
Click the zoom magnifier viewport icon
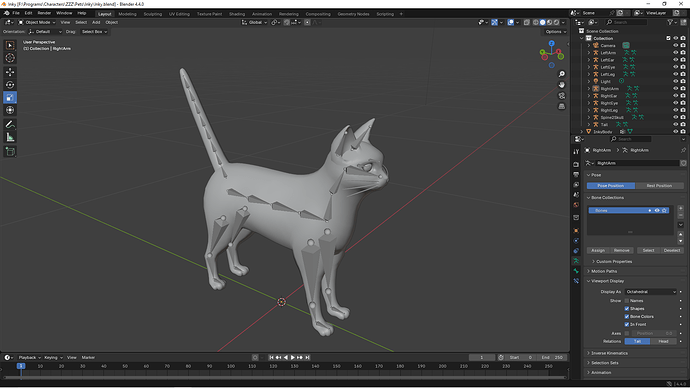click(x=562, y=74)
